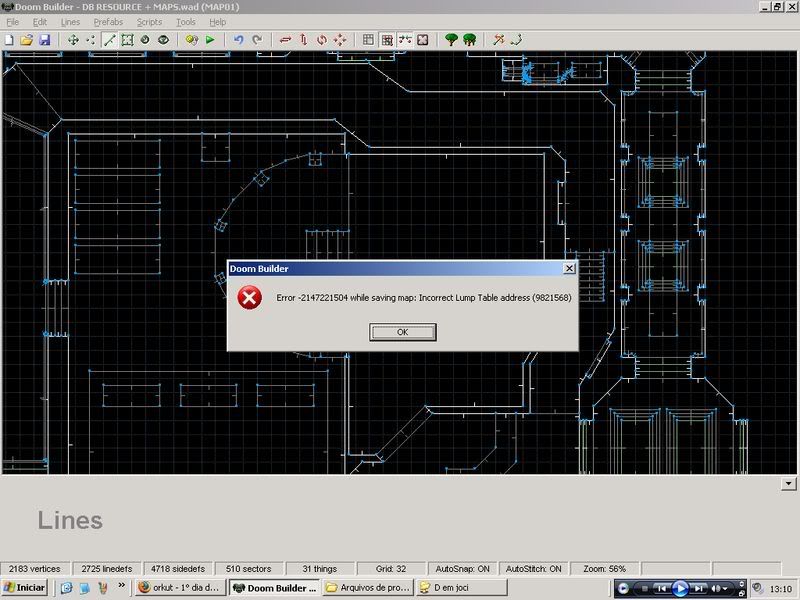The image size is (800, 600).
Task: Click Internet Explorer quick launch icon
Action: (x=66, y=588)
